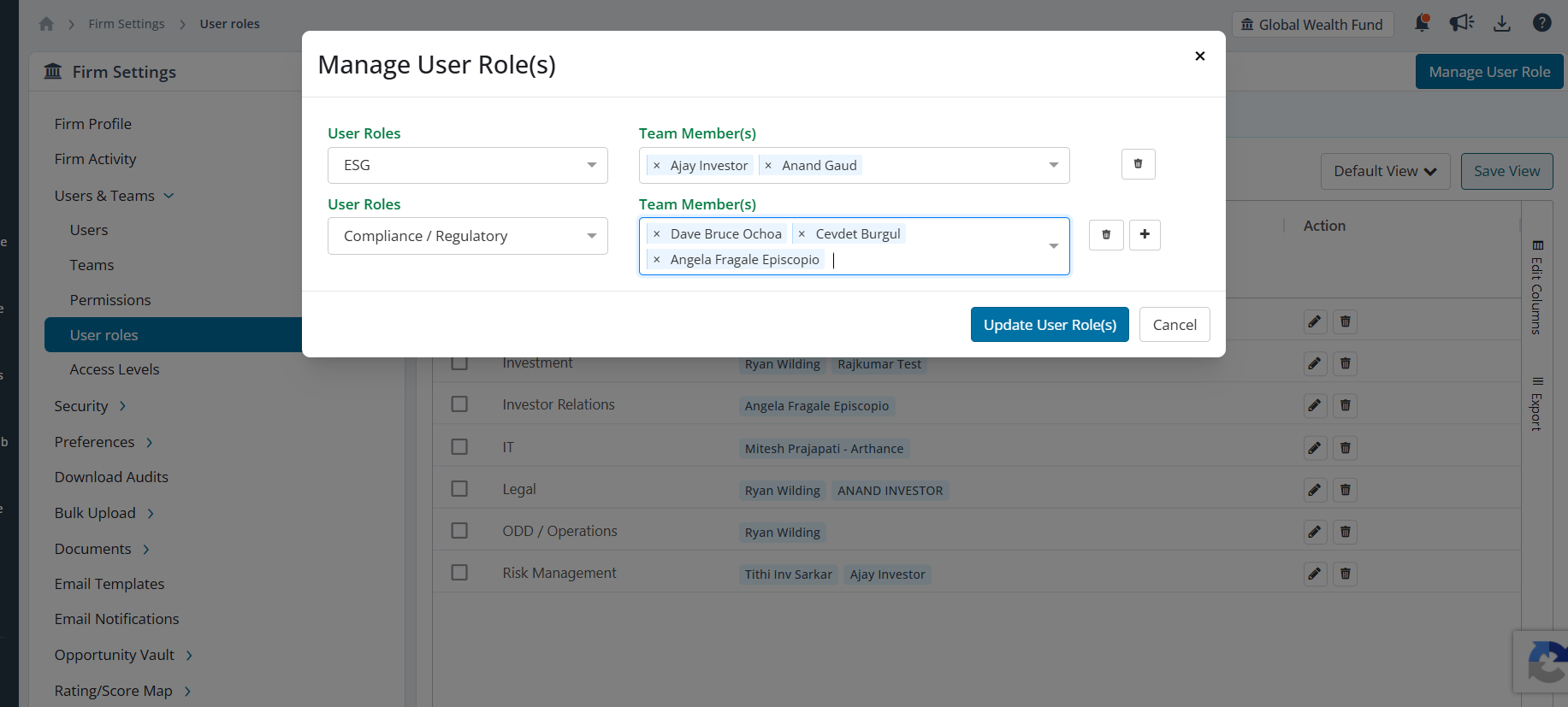Viewport: 1568px width, 707px height.
Task: Close the Manage User Role(s) dialog
Action: point(1200,56)
